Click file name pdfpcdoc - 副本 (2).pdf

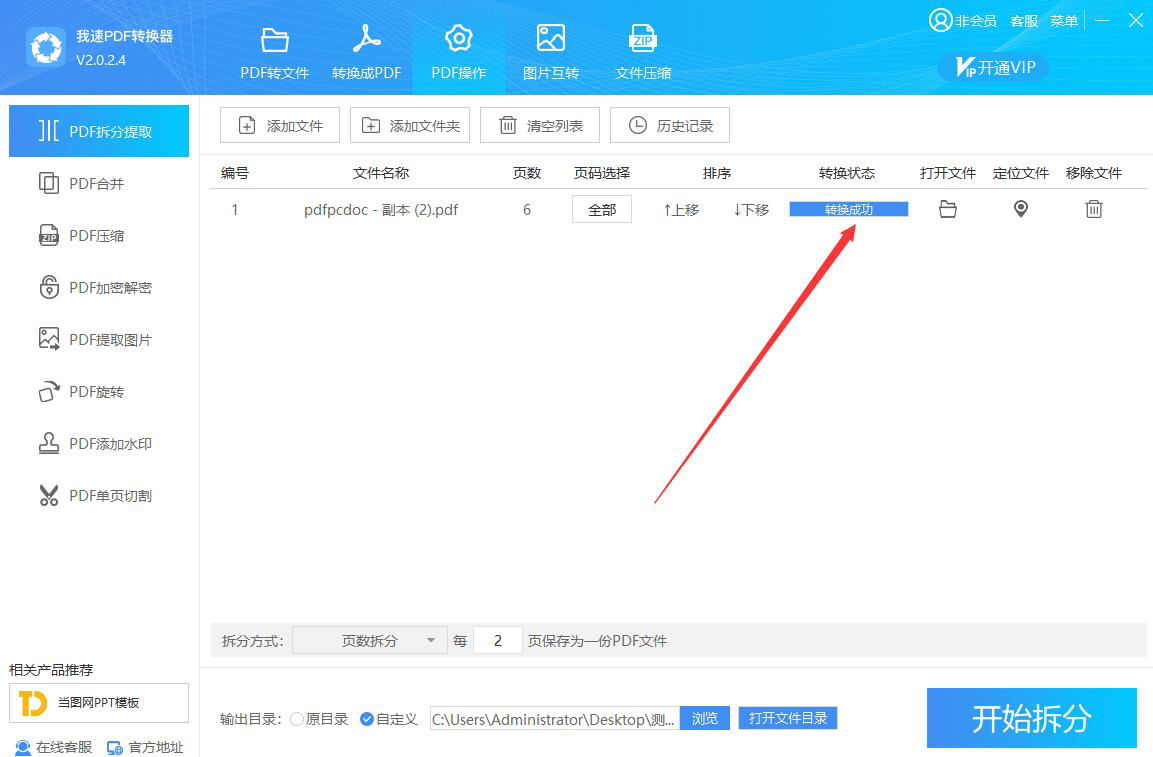381,210
